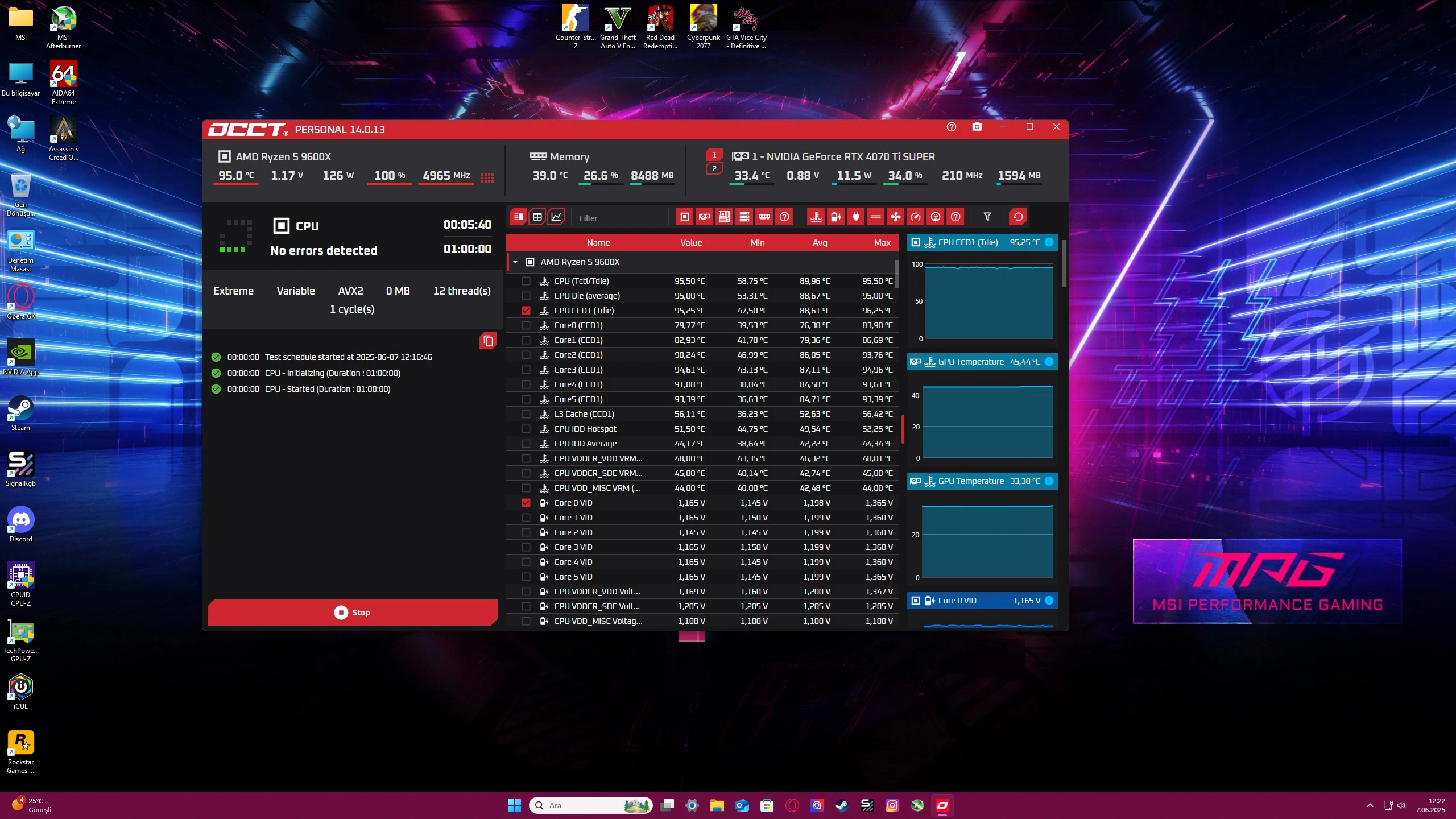The height and width of the screenshot is (819, 1456).
Task: Filter sensors by GPU hardware icon
Action: (705, 217)
